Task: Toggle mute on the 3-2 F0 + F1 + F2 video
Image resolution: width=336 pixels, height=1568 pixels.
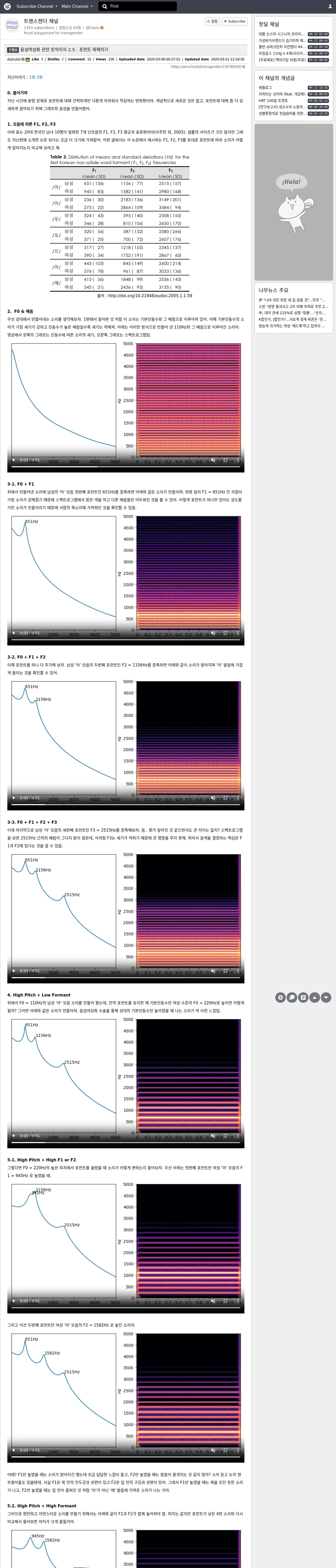Action: [212, 798]
